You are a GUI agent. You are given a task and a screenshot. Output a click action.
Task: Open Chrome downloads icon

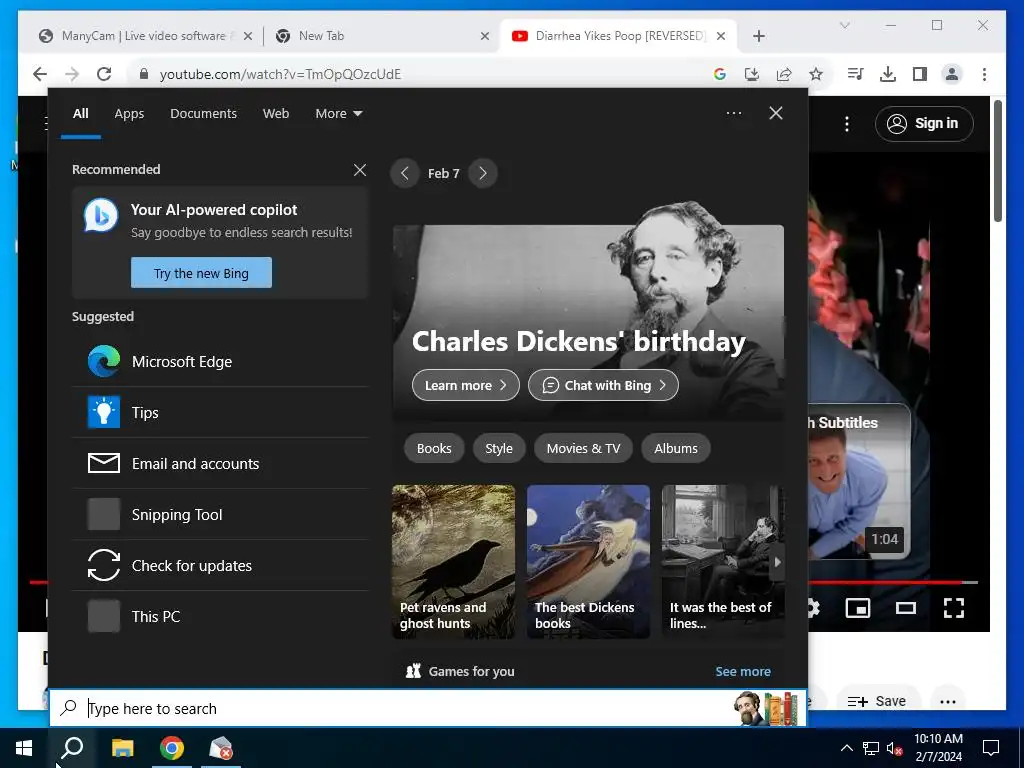(888, 74)
